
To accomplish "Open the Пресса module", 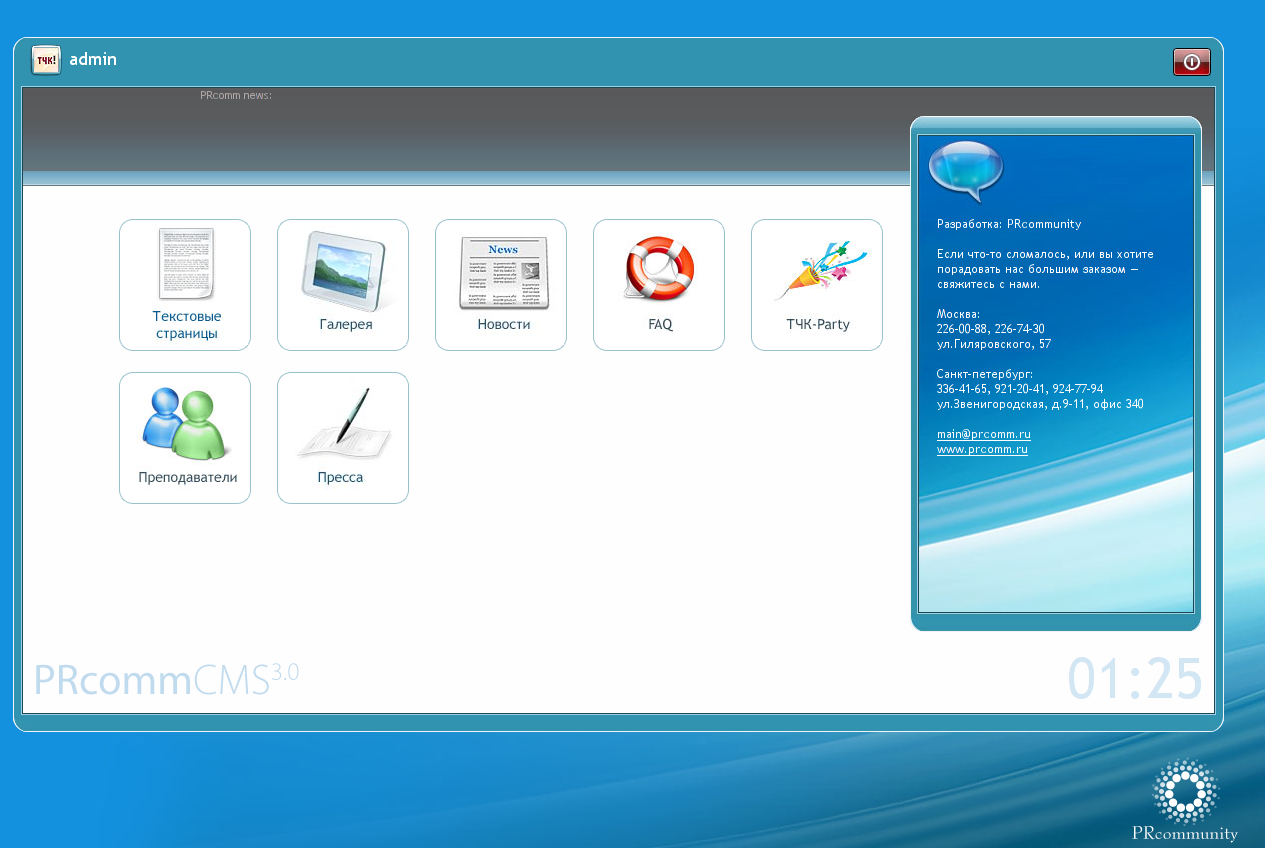I will coord(342,437).
